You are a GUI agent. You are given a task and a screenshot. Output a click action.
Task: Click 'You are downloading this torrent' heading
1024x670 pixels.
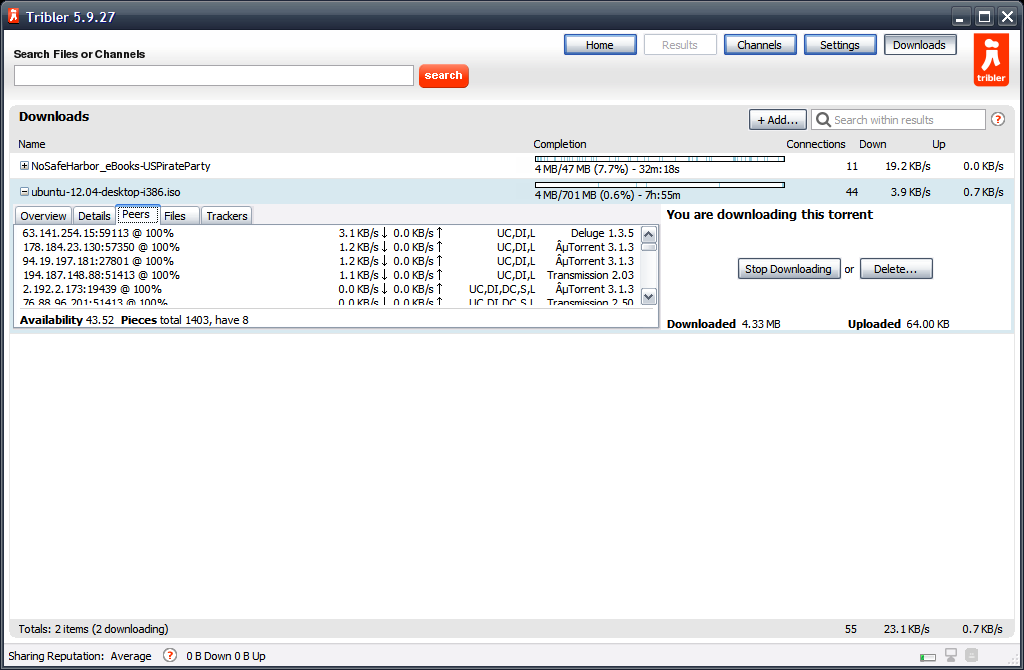point(769,214)
